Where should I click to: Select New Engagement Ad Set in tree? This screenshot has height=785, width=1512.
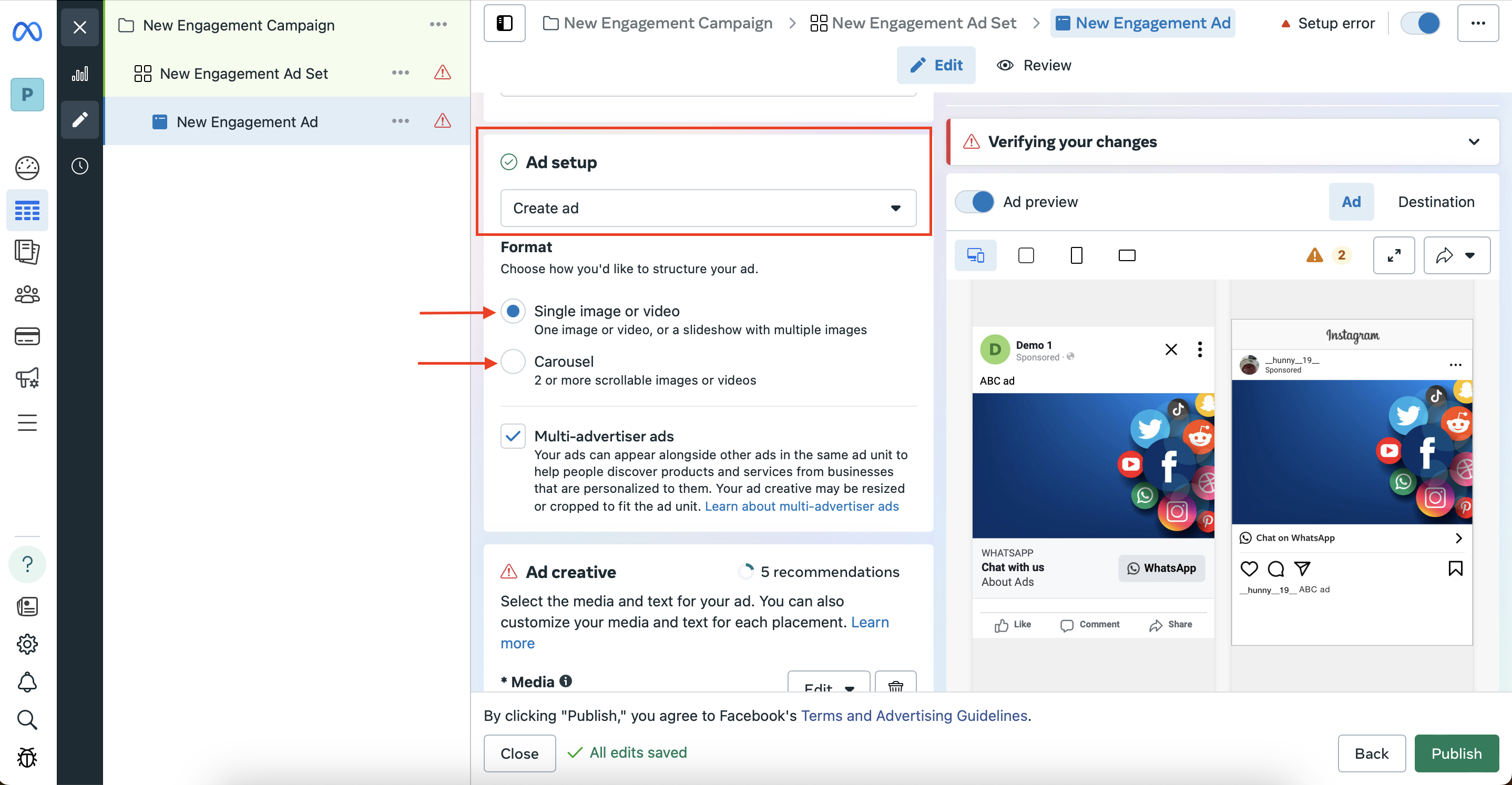pyautogui.click(x=243, y=74)
